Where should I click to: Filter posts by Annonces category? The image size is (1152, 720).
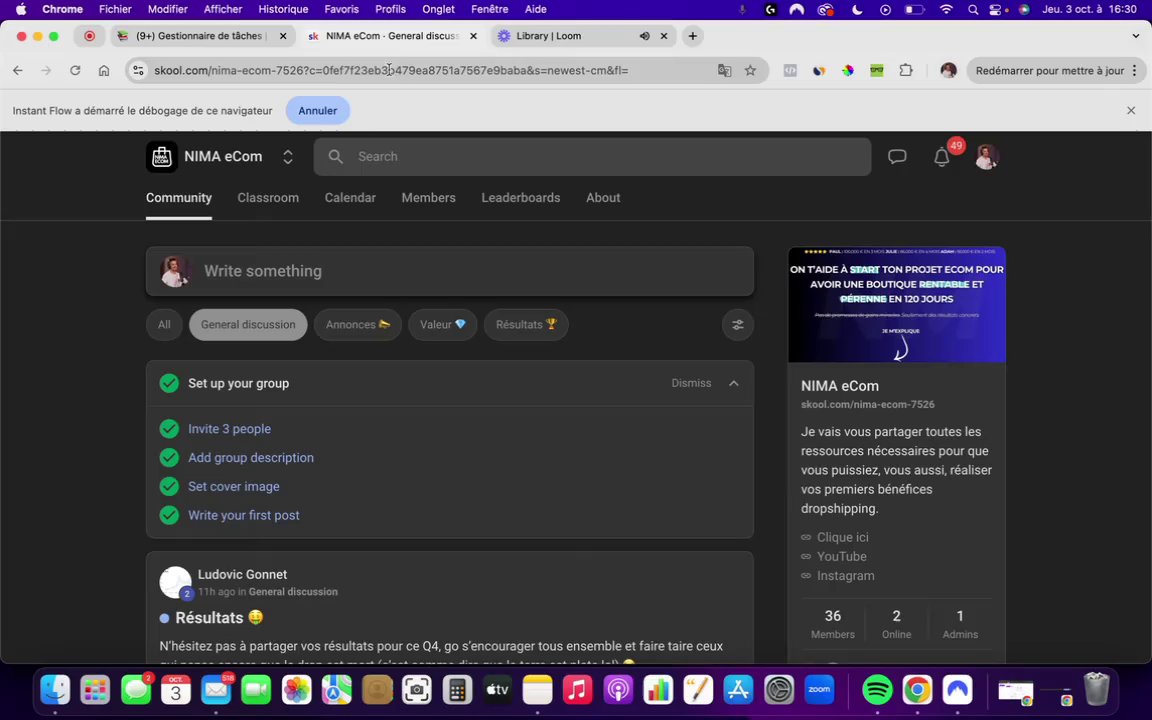[x=358, y=325]
